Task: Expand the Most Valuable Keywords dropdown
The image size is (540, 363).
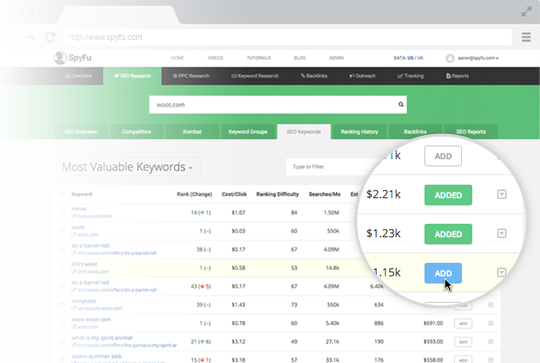Action: click(x=127, y=167)
